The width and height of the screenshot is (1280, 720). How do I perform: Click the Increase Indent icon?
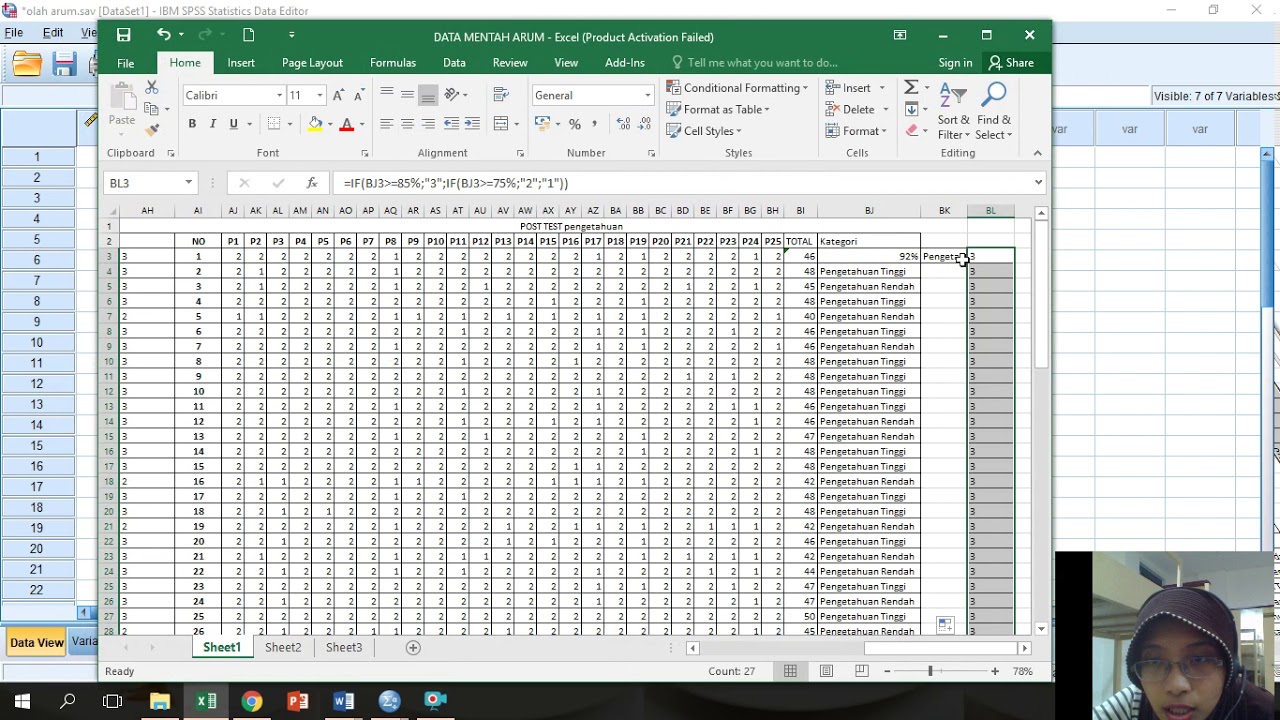point(472,124)
